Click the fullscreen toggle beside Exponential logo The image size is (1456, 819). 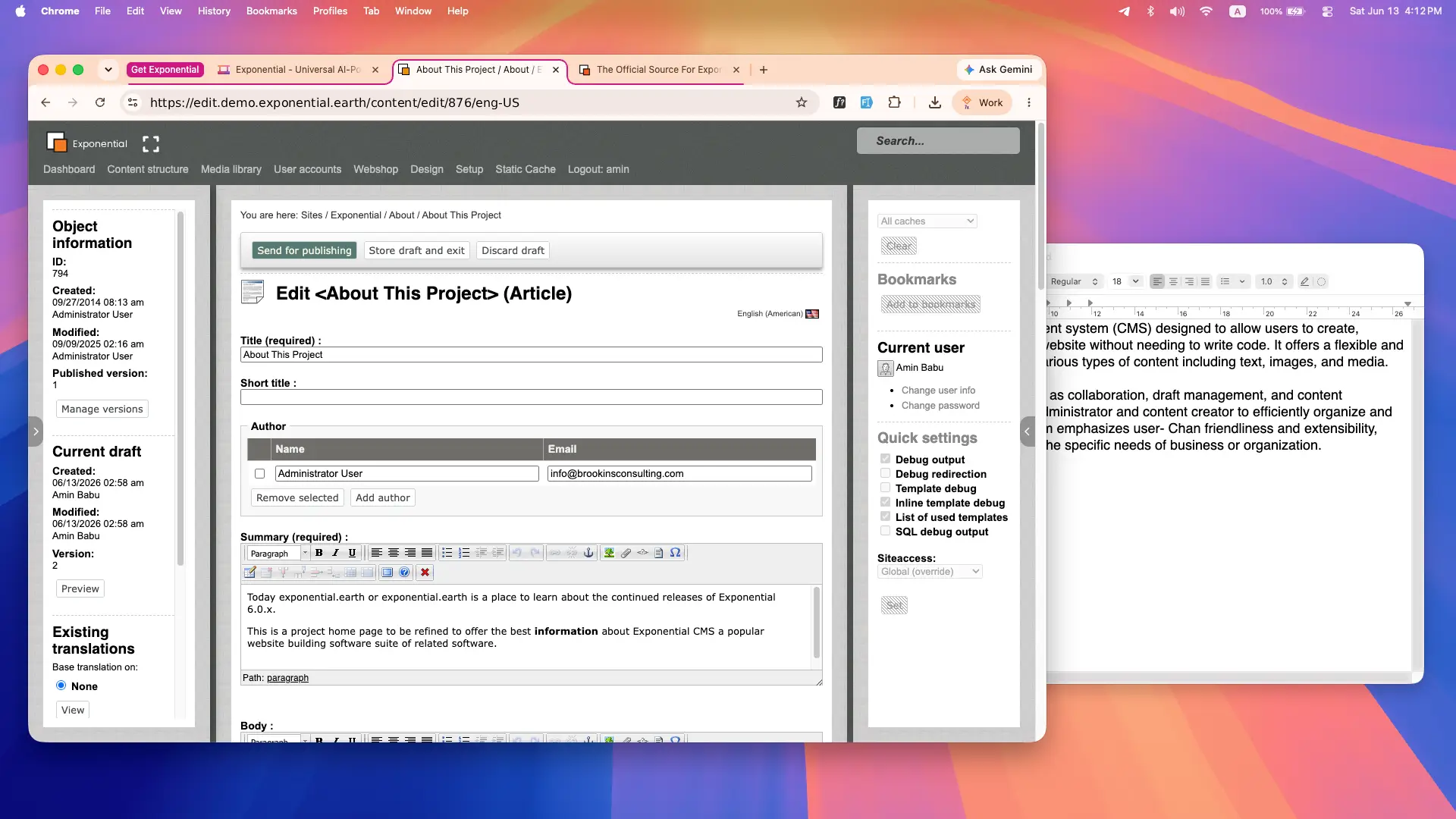coord(151,144)
